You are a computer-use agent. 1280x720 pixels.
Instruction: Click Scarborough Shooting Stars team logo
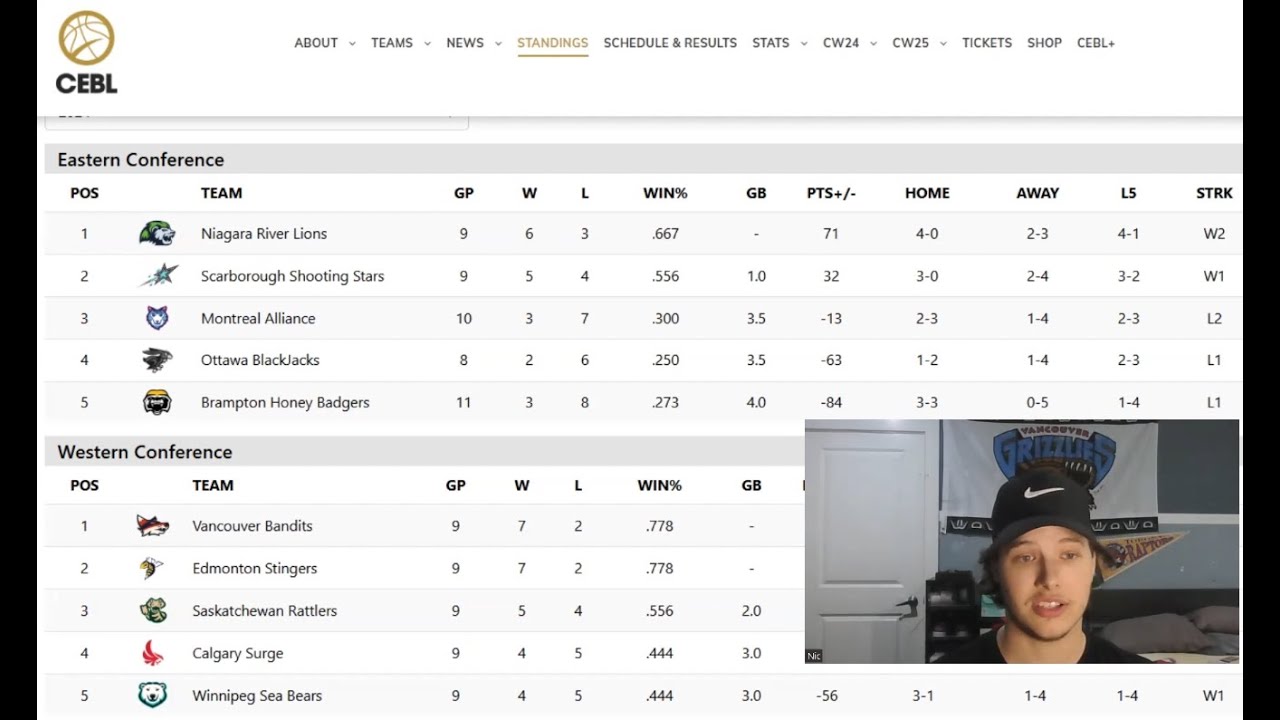pos(157,276)
